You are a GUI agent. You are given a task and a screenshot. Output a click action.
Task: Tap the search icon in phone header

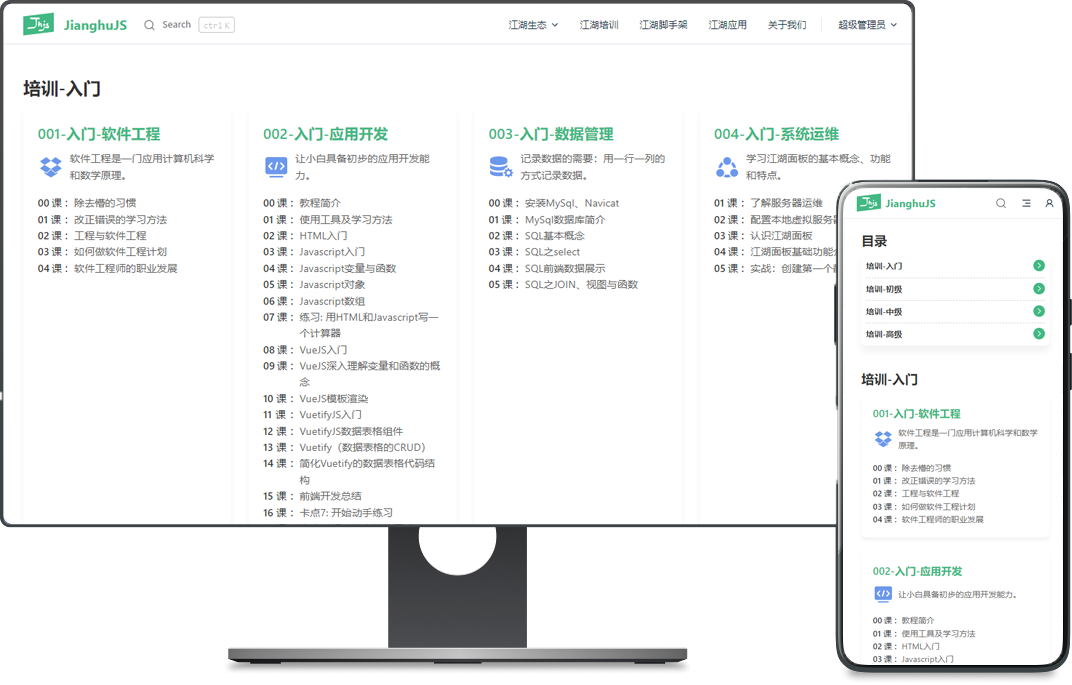point(1001,203)
